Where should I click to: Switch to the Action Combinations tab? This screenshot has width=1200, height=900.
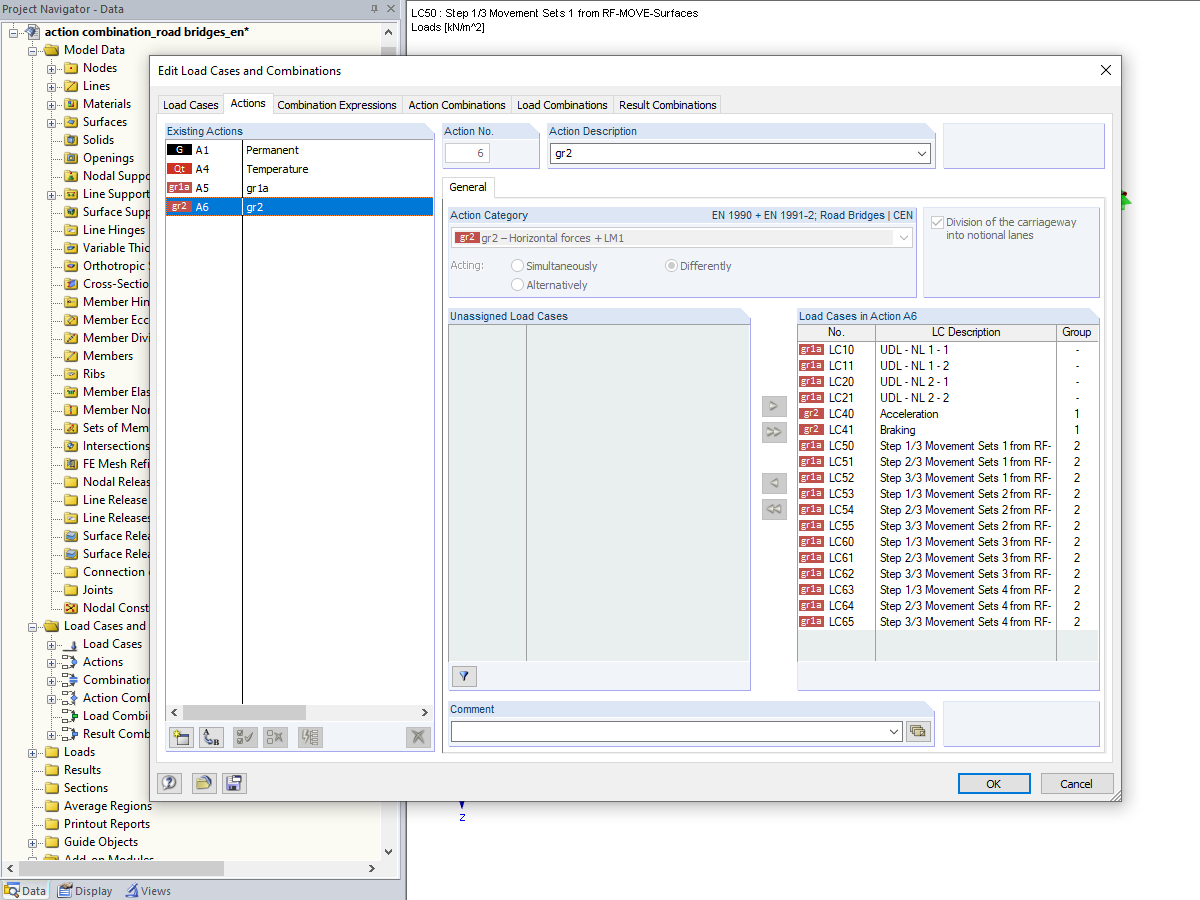457,105
